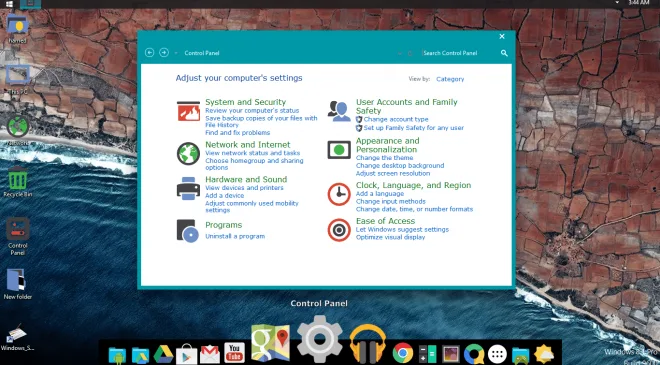
Task: Open the System and Security firewall icon
Action: 188,111
